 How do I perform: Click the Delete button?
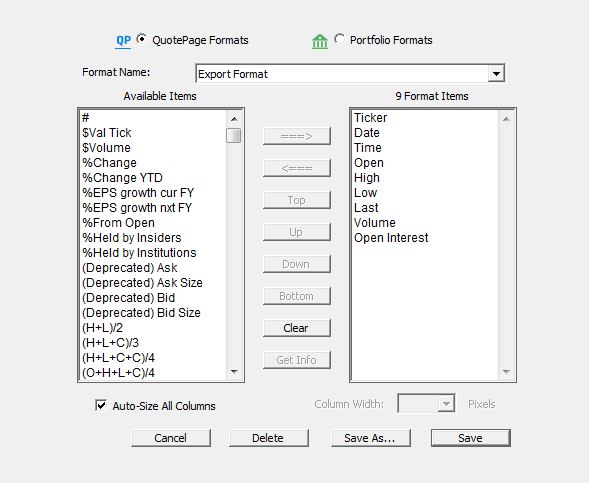click(x=269, y=438)
